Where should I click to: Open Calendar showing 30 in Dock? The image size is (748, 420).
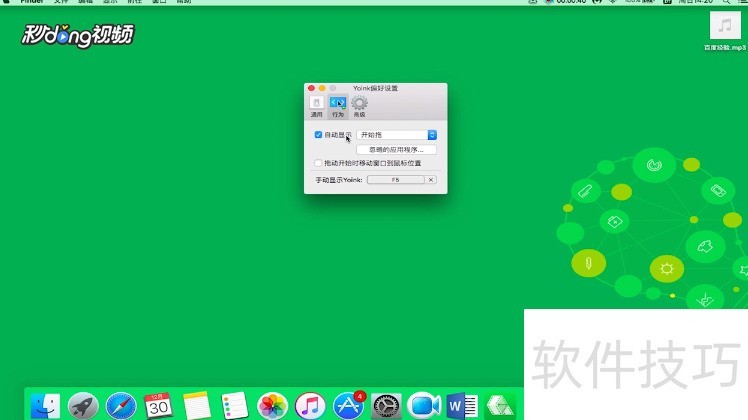coord(158,406)
